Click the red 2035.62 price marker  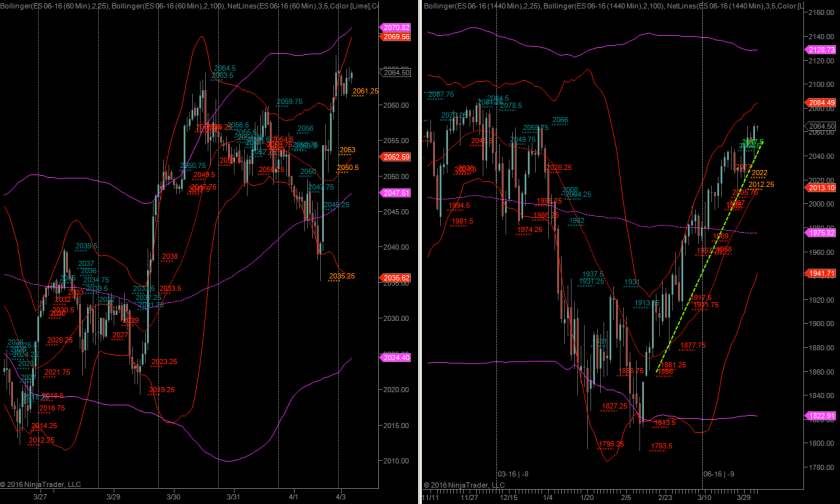pyautogui.click(x=395, y=278)
